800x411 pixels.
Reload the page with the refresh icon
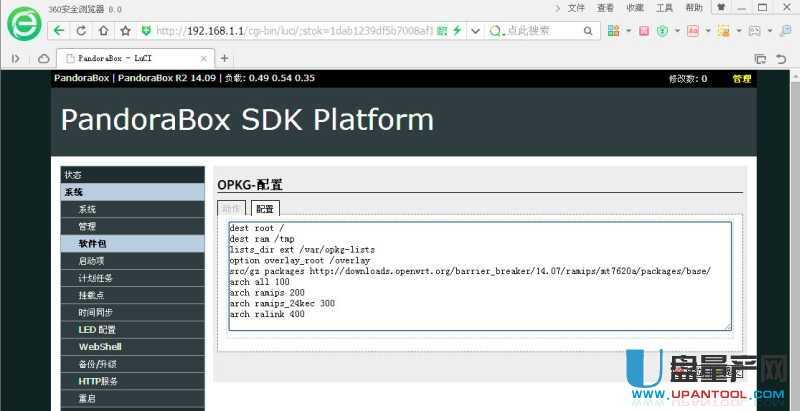click(x=81, y=31)
